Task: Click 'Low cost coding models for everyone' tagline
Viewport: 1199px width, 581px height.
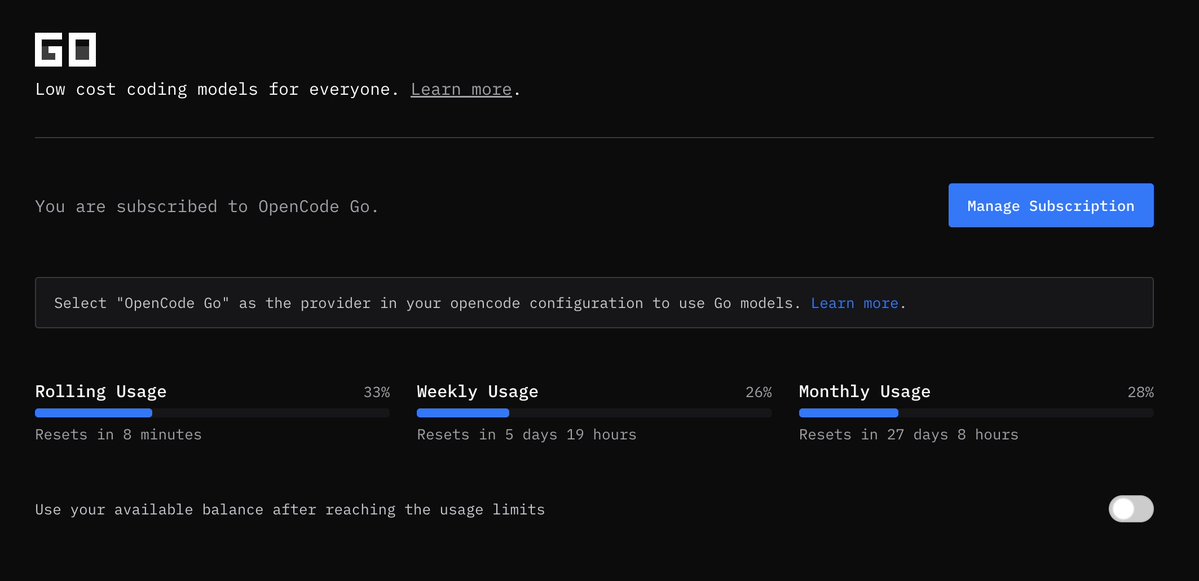Action: pos(217,89)
